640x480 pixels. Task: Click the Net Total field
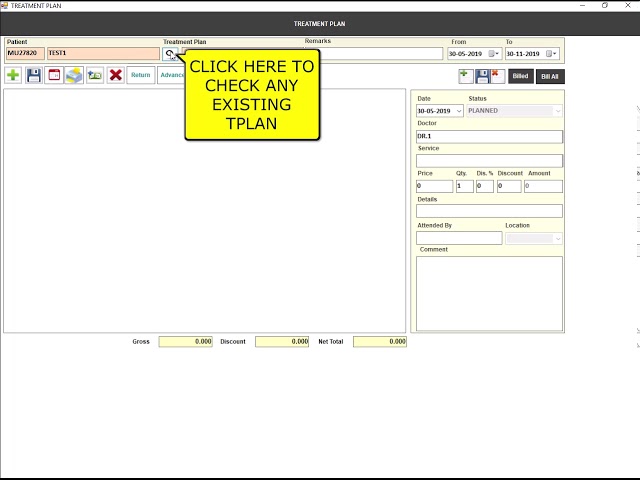pos(380,342)
